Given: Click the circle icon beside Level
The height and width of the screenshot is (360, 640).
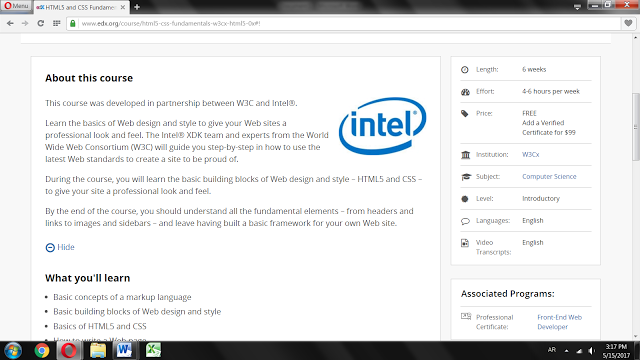Looking at the screenshot, I should [x=465, y=199].
